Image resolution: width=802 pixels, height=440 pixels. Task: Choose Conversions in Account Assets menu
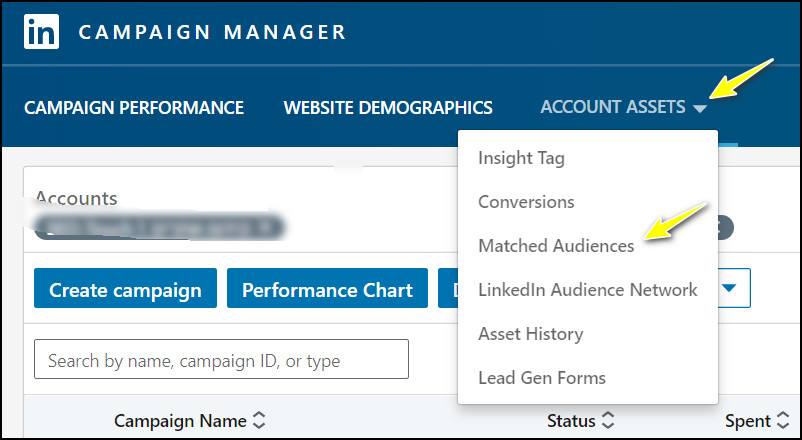tap(526, 202)
